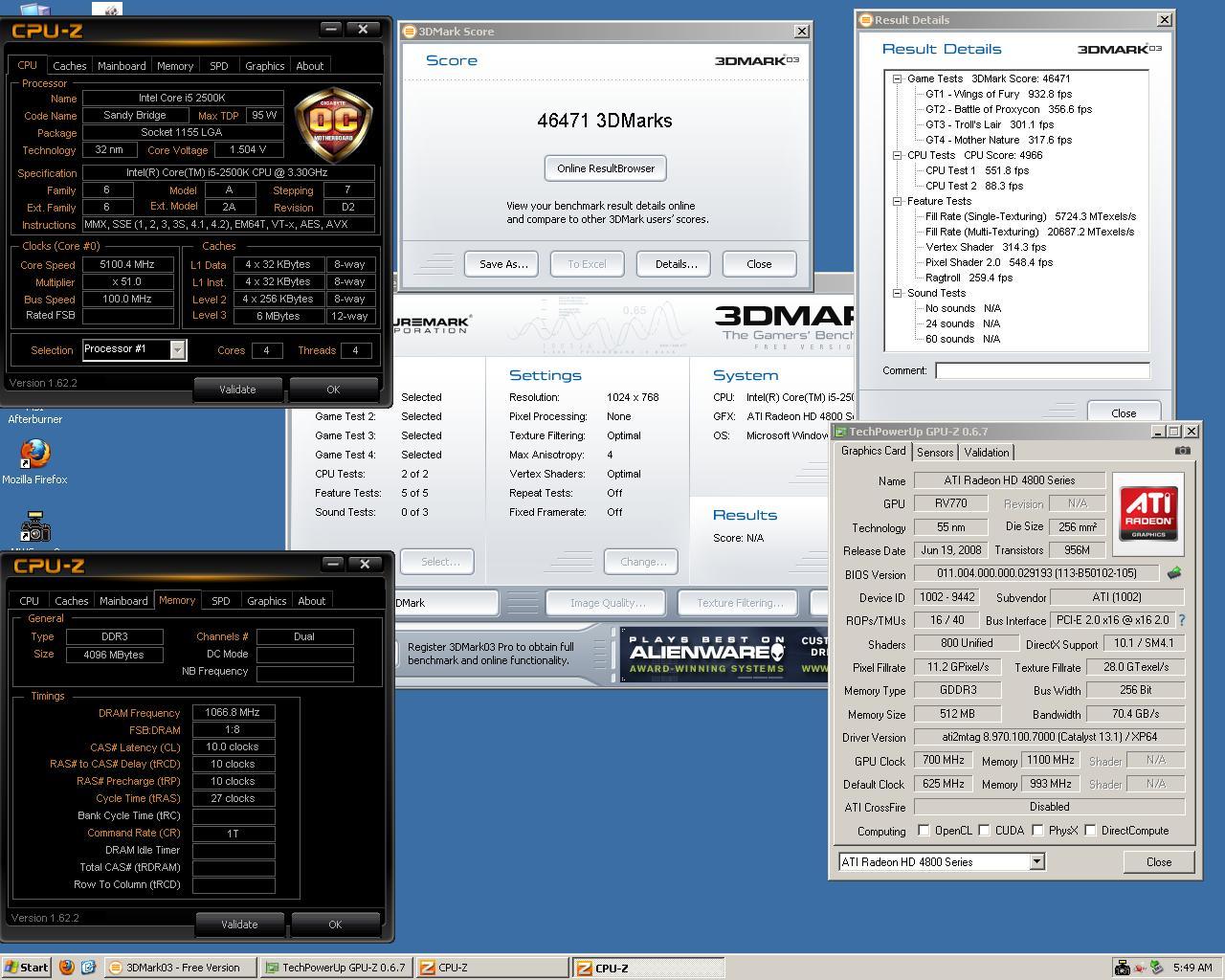Click the Save As... button

tap(503, 264)
